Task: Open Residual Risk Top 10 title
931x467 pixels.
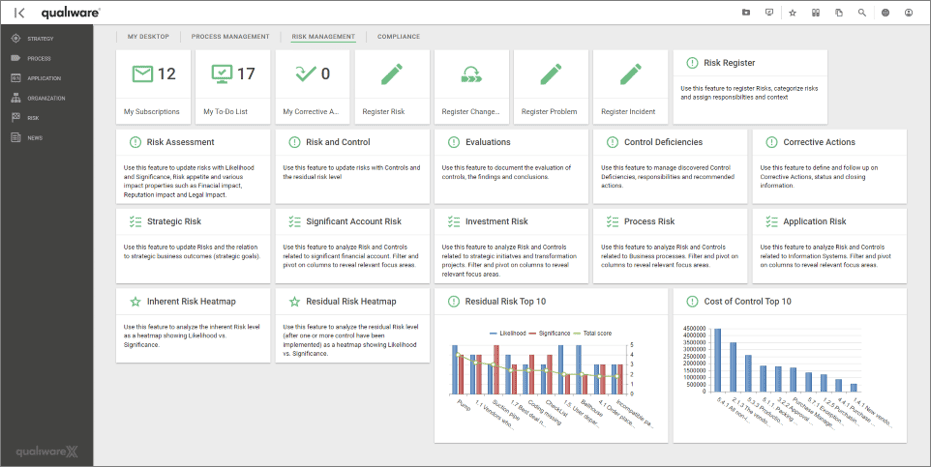Action: coord(505,301)
